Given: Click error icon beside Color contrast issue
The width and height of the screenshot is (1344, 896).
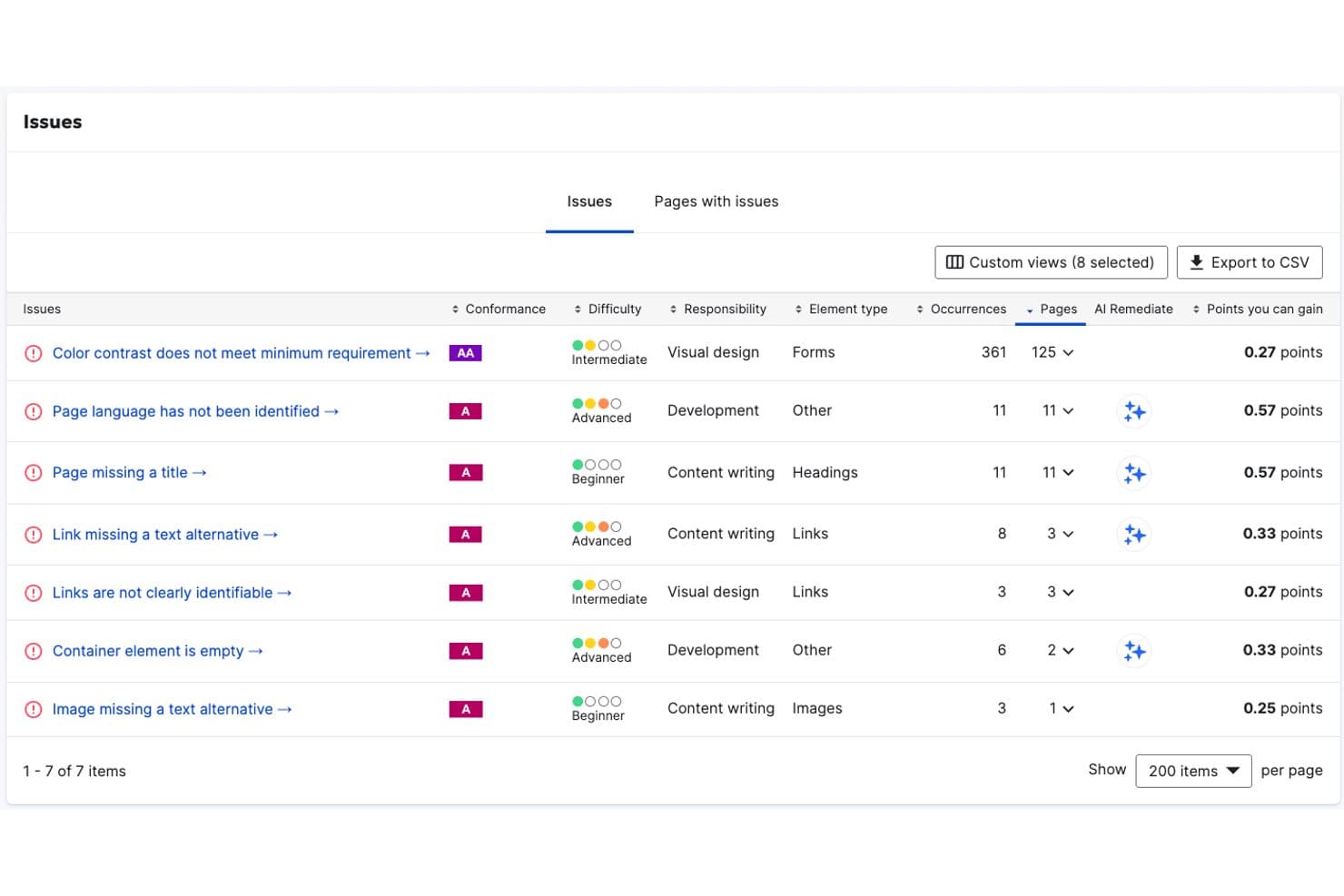Looking at the screenshot, I should pos(34,353).
